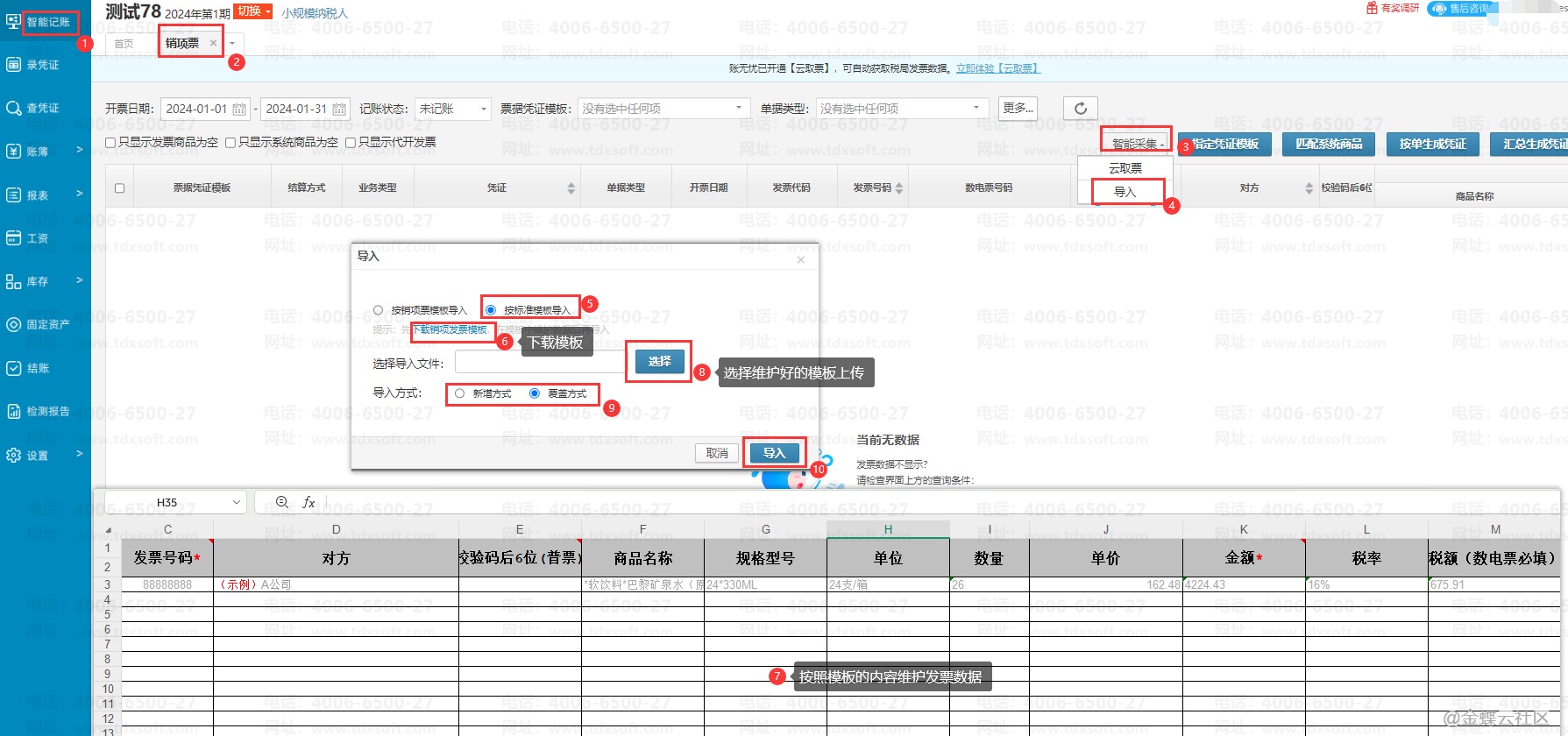This screenshot has height=736, width=1568.
Task: Open the start date calendar picker
Action: [240, 110]
